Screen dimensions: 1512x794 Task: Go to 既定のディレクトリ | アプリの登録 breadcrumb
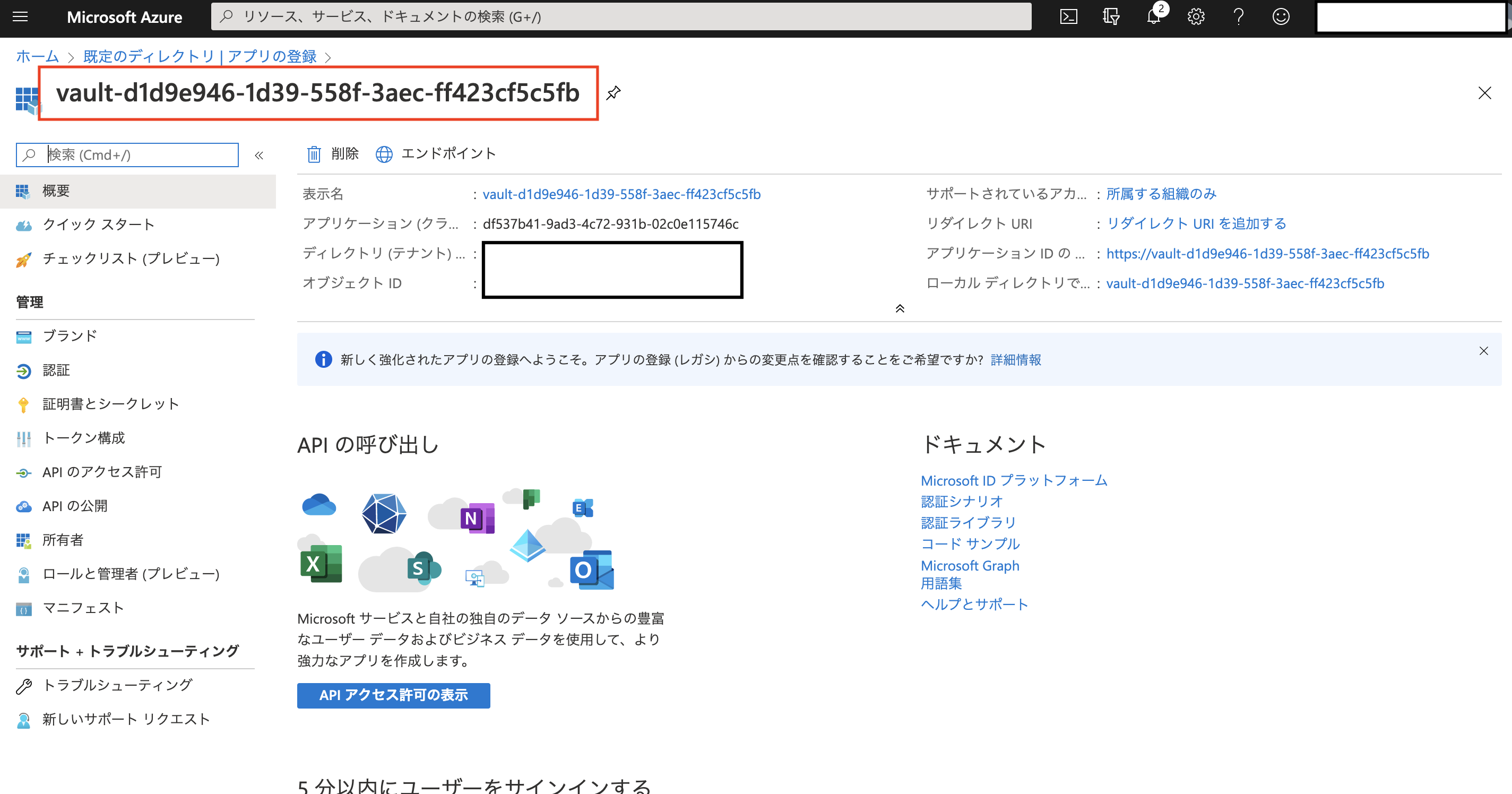pyautogui.click(x=200, y=56)
